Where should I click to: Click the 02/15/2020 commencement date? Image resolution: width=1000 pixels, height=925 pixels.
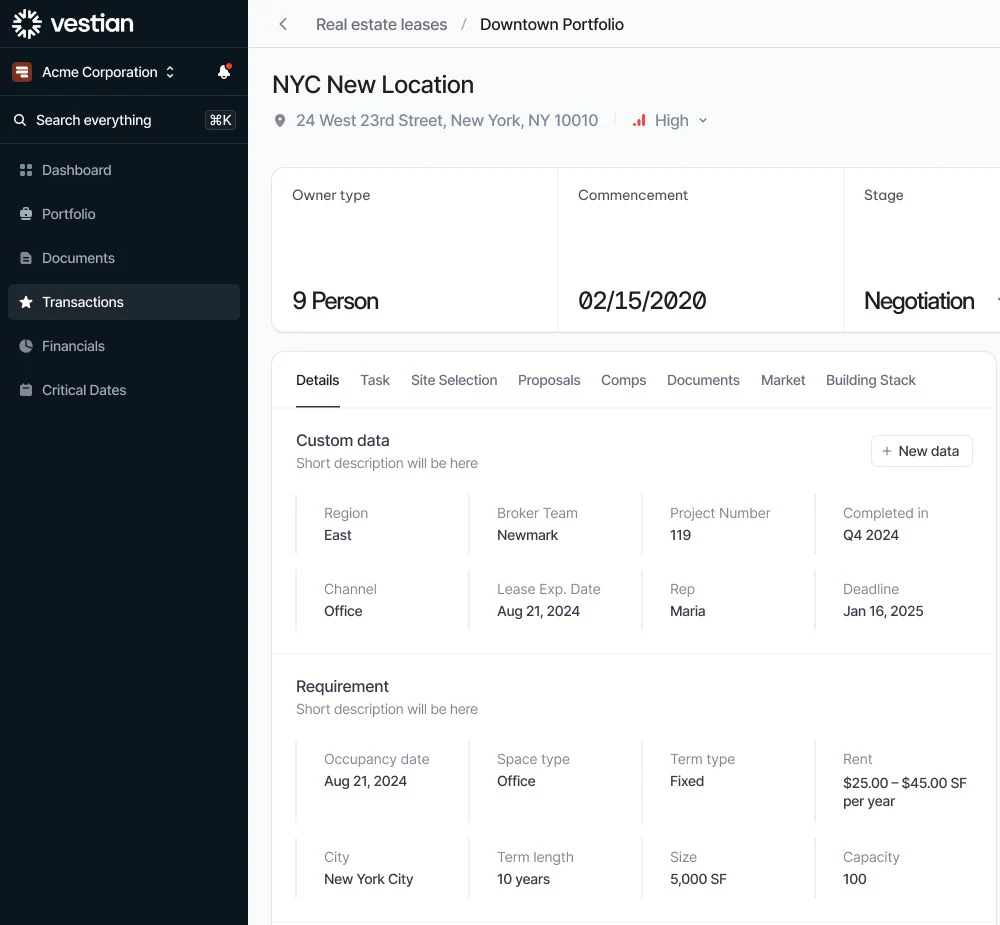pyautogui.click(x=642, y=300)
